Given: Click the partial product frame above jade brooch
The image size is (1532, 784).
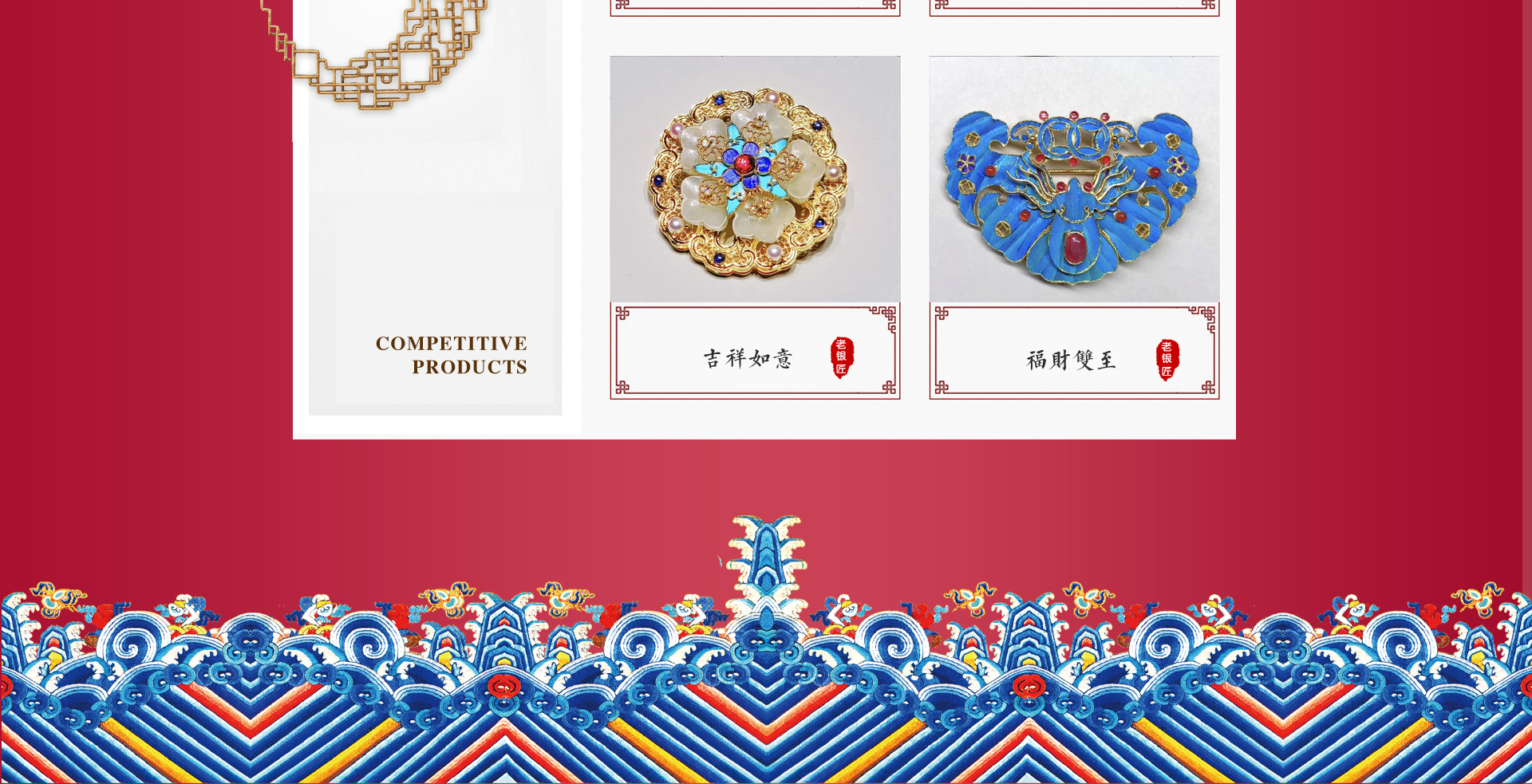Looking at the screenshot, I should pos(755,8).
